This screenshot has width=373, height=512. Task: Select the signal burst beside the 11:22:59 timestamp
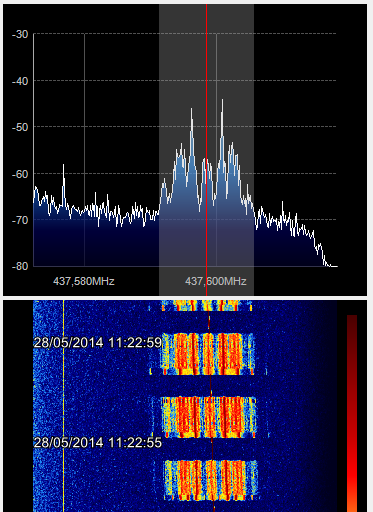tap(208, 354)
